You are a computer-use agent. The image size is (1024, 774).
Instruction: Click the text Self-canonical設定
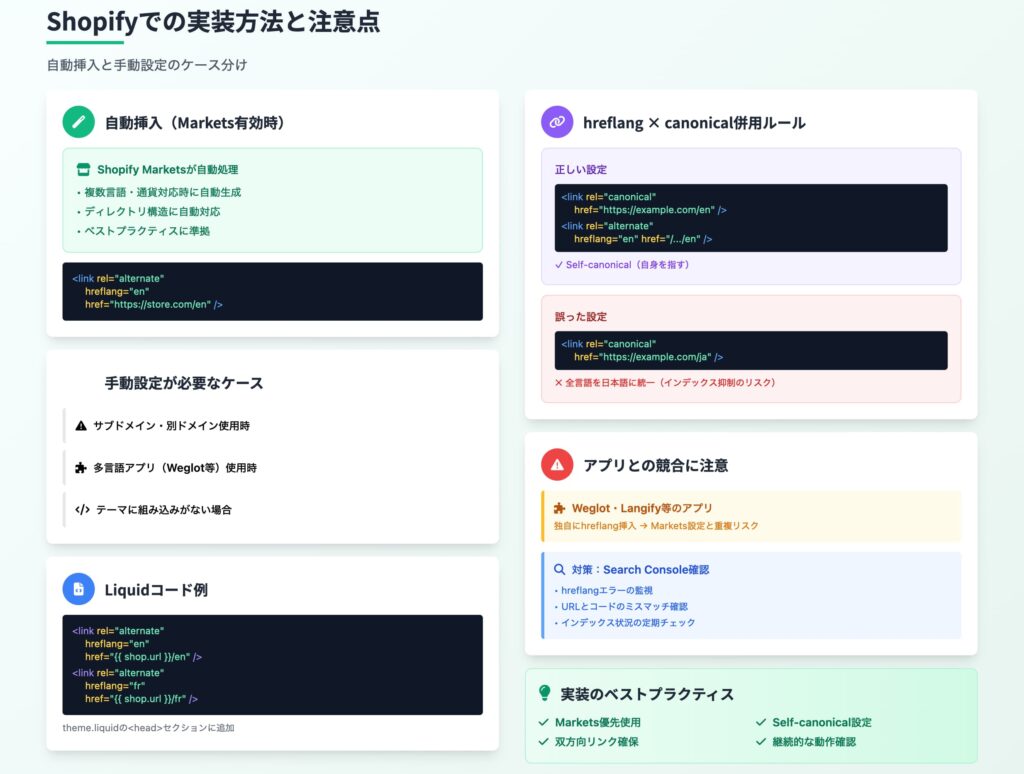coord(822,722)
